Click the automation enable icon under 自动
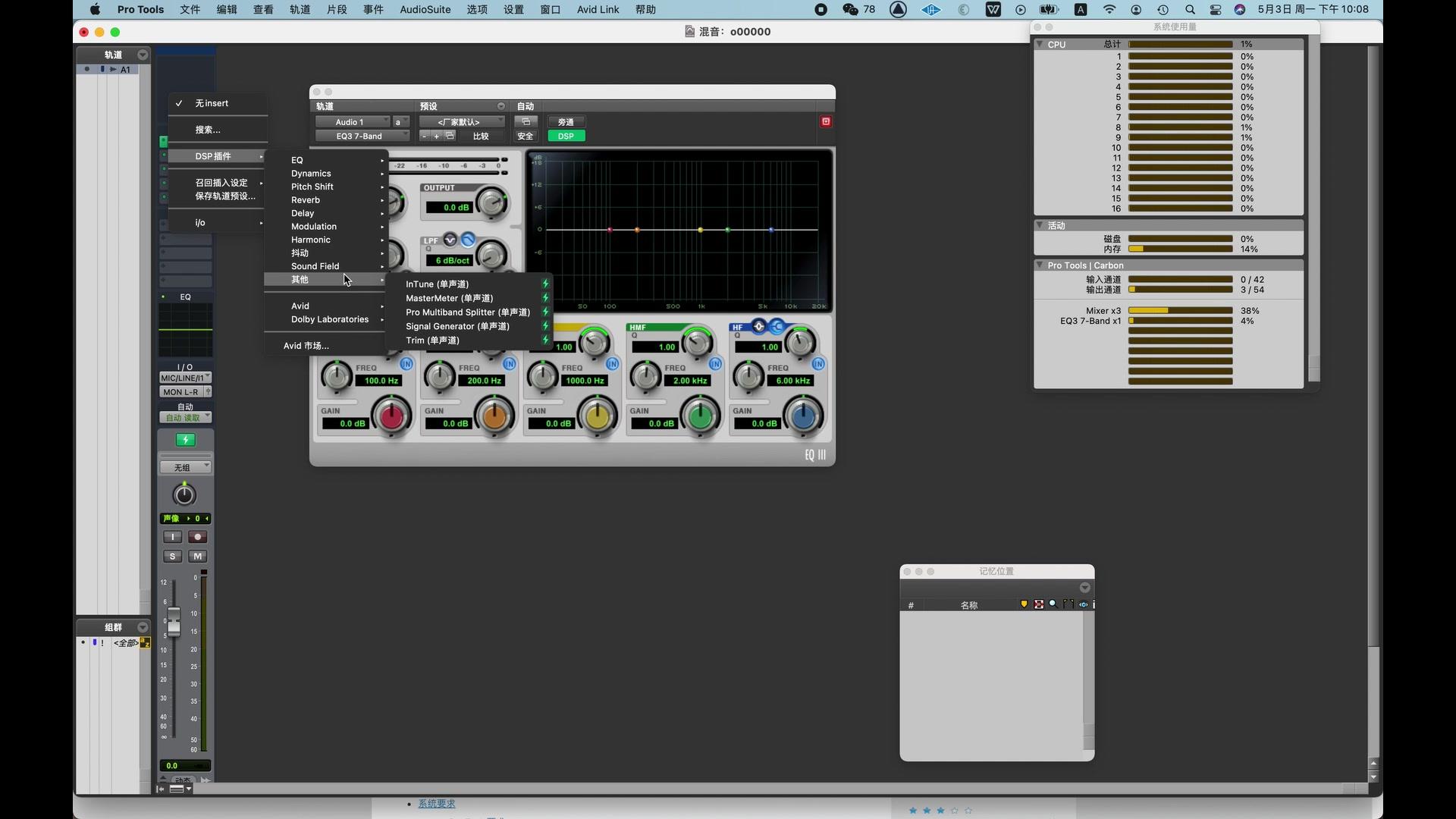The height and width of the screenshot is (819, 1456). 526,121
